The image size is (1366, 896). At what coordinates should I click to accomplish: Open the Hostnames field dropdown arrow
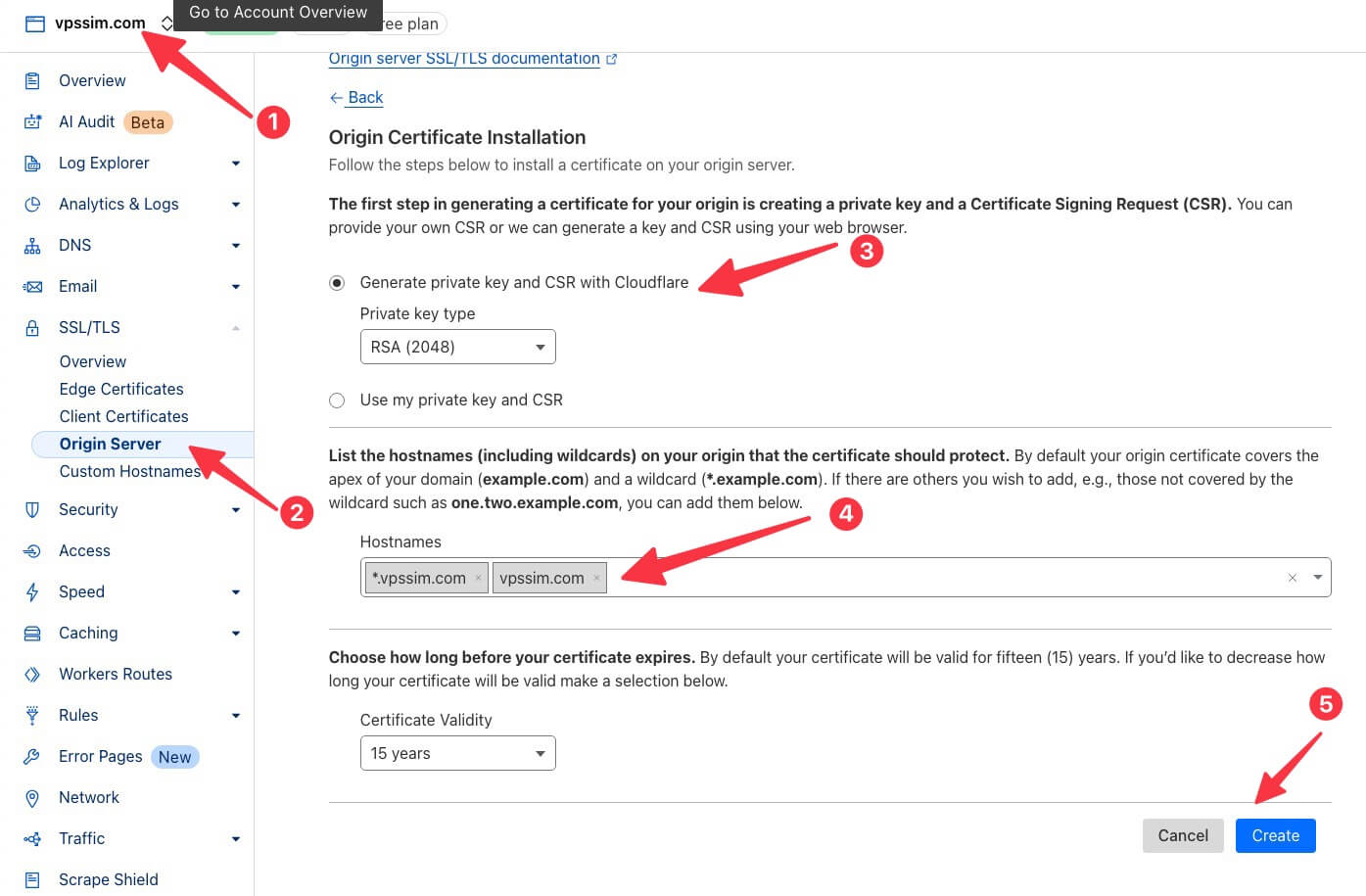click(1318, 578)
